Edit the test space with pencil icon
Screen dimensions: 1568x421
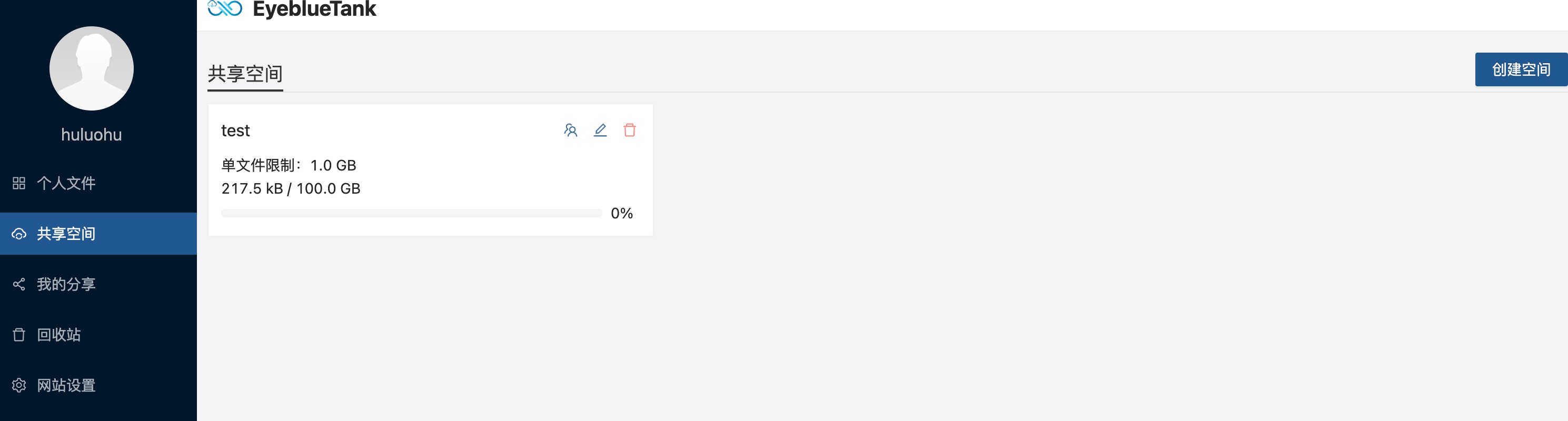click(600, 130)
